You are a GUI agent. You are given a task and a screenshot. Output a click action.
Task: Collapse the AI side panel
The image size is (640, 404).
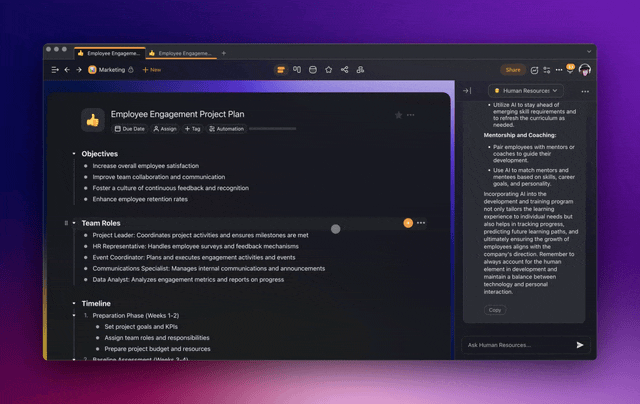pos(467,91)
